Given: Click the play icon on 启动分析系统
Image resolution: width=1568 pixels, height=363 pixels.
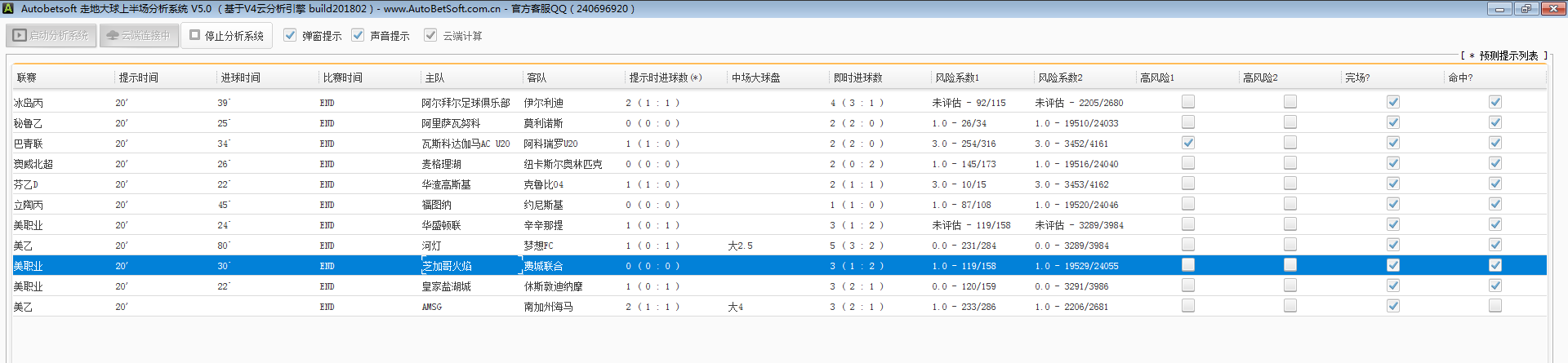Looking at the screenshot, I should point(20,36).
